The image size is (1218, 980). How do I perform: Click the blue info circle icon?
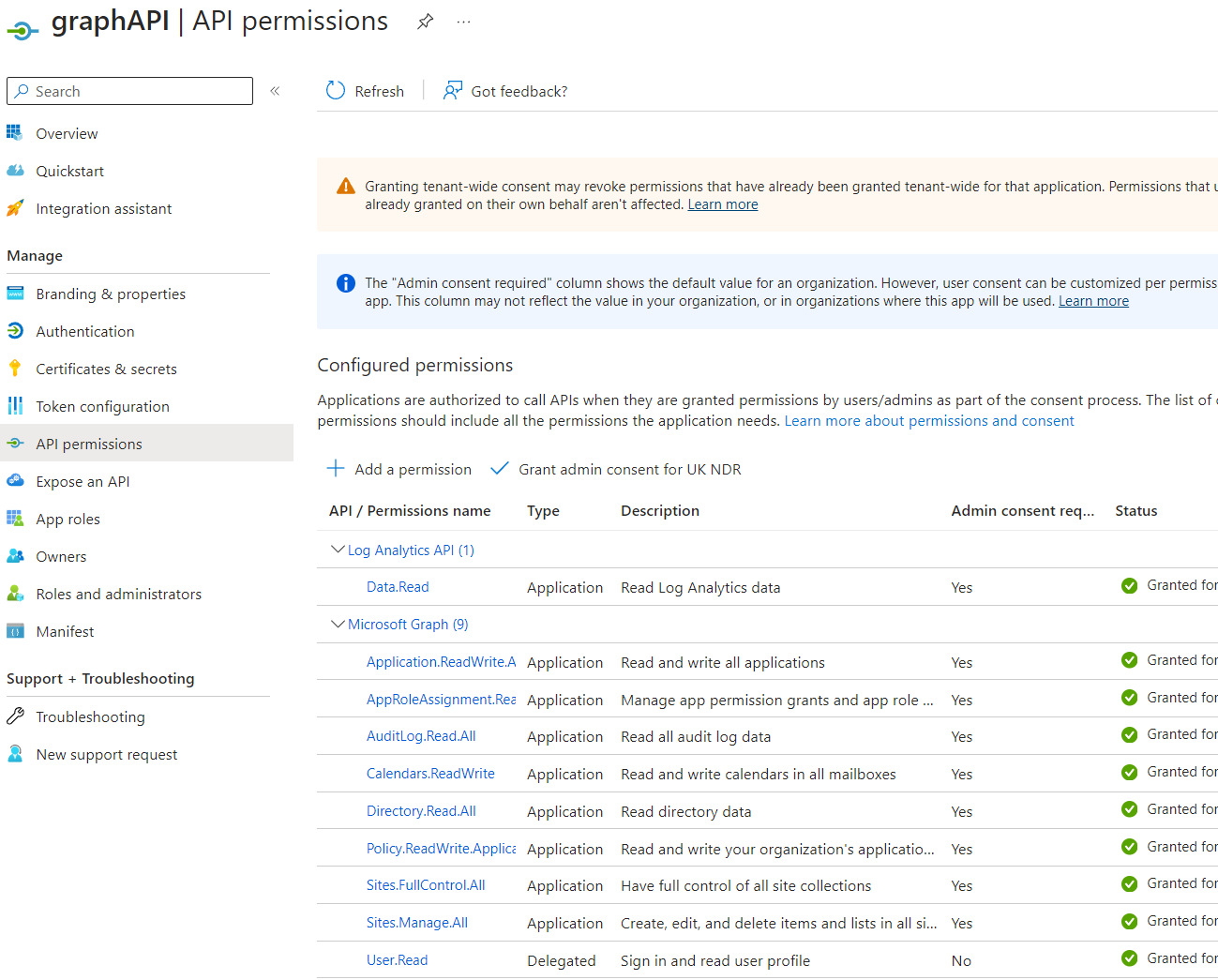pyautogui.click(x=345, y=282)
